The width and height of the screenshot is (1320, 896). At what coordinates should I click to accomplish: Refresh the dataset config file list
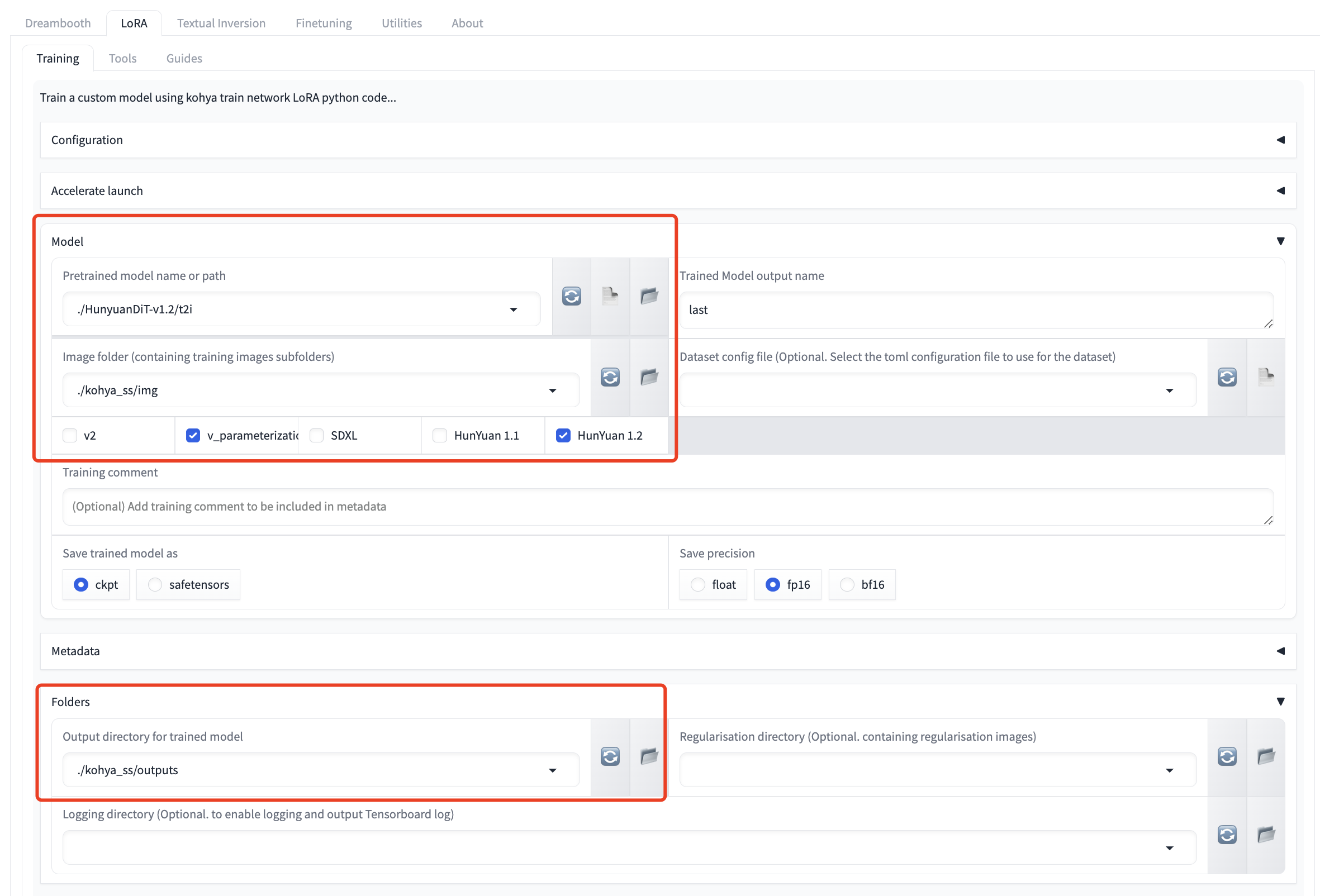coord(1227,377)
